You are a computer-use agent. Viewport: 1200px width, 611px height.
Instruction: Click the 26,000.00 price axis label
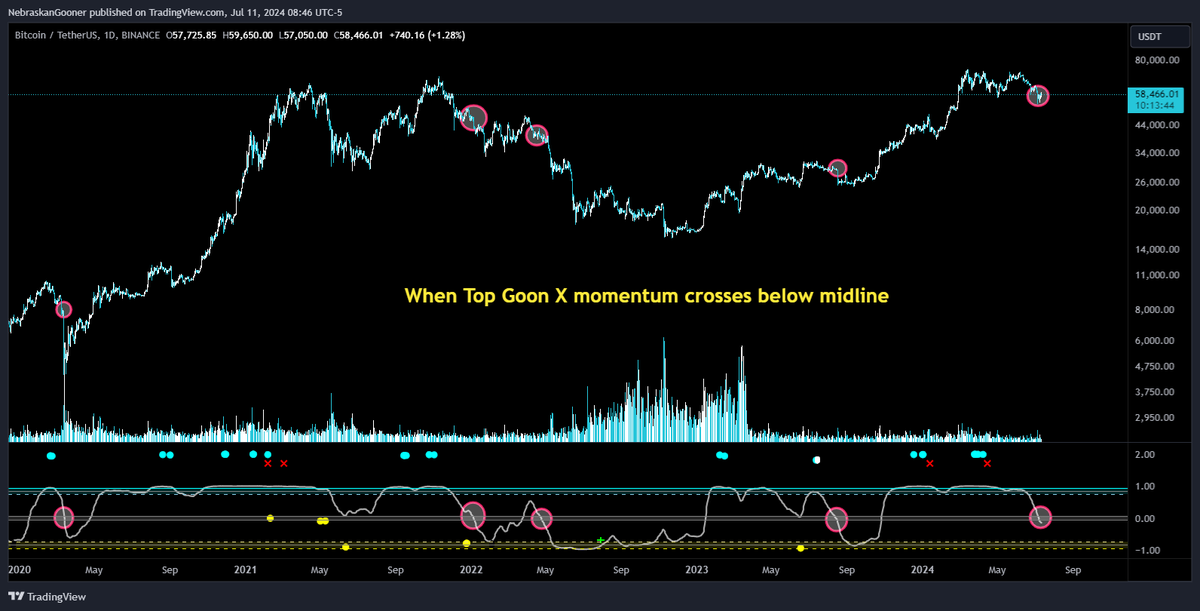(1159, 182)
